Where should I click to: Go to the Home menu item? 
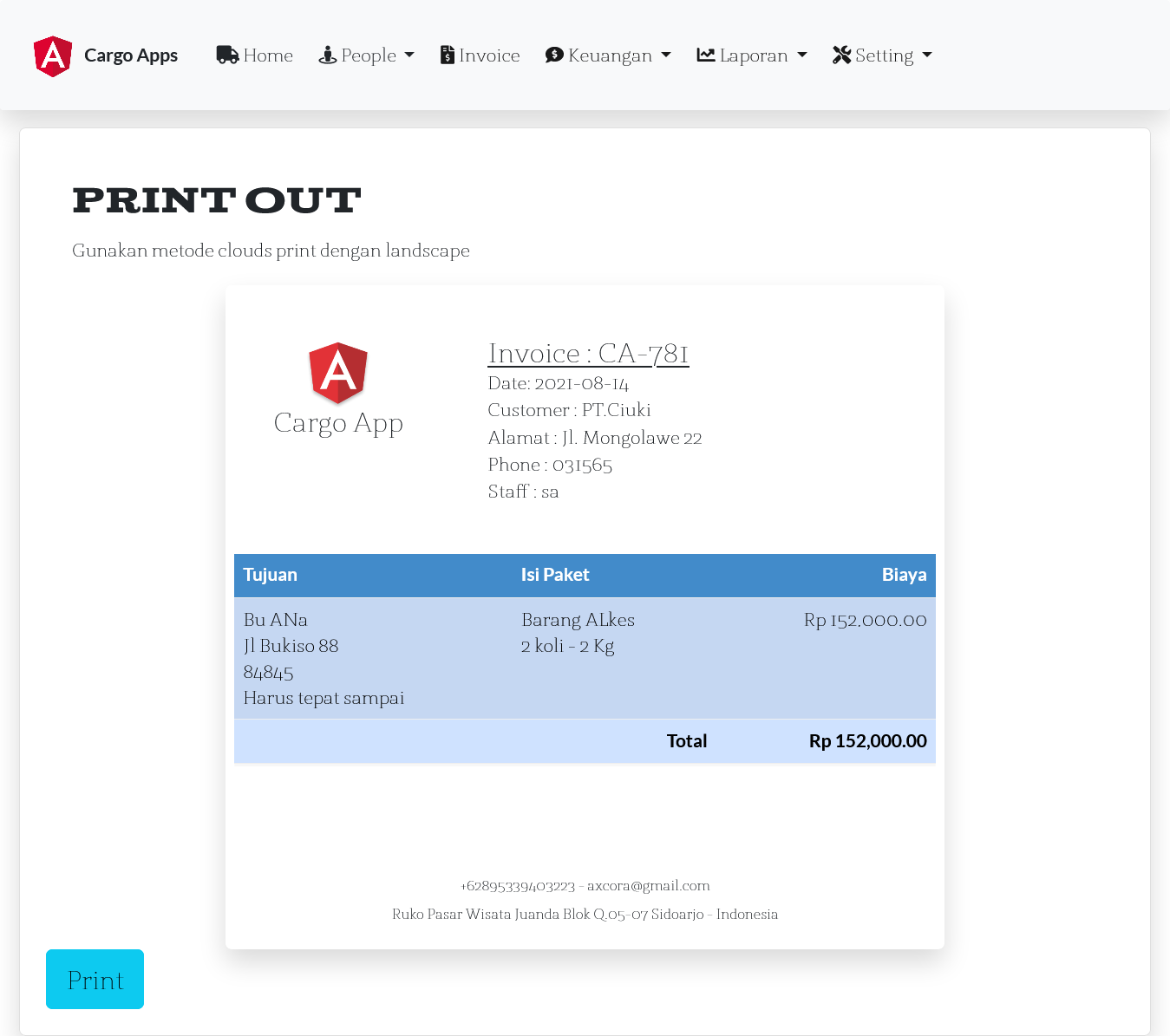[x=255, y=55]
